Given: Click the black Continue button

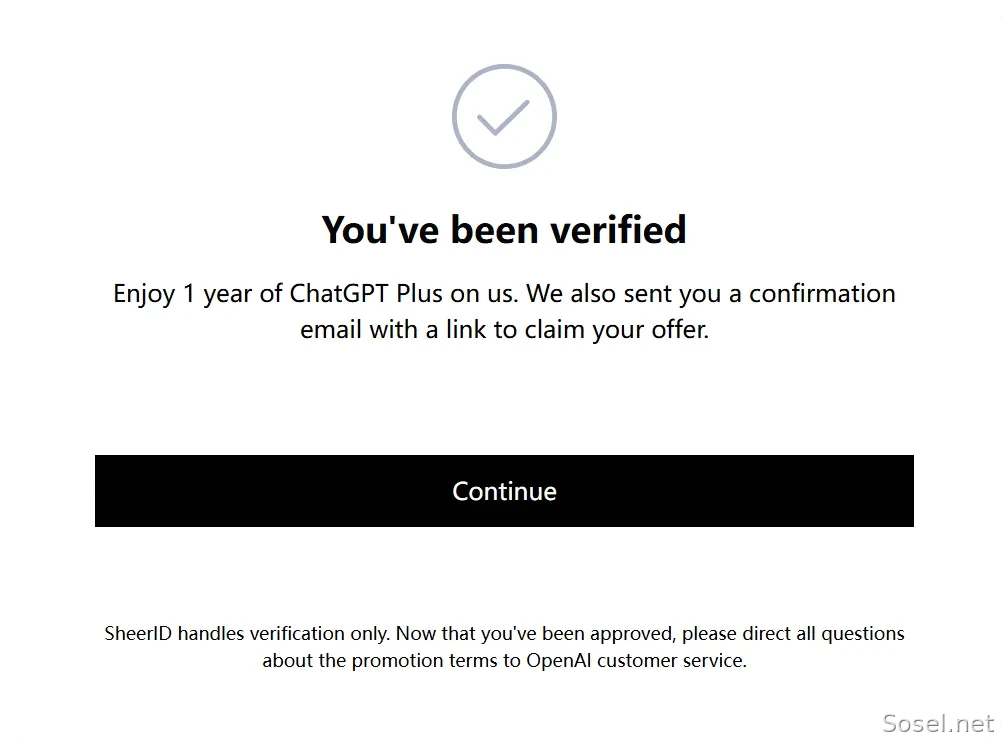Looking at the screenshot, I should tap(504, 491).
